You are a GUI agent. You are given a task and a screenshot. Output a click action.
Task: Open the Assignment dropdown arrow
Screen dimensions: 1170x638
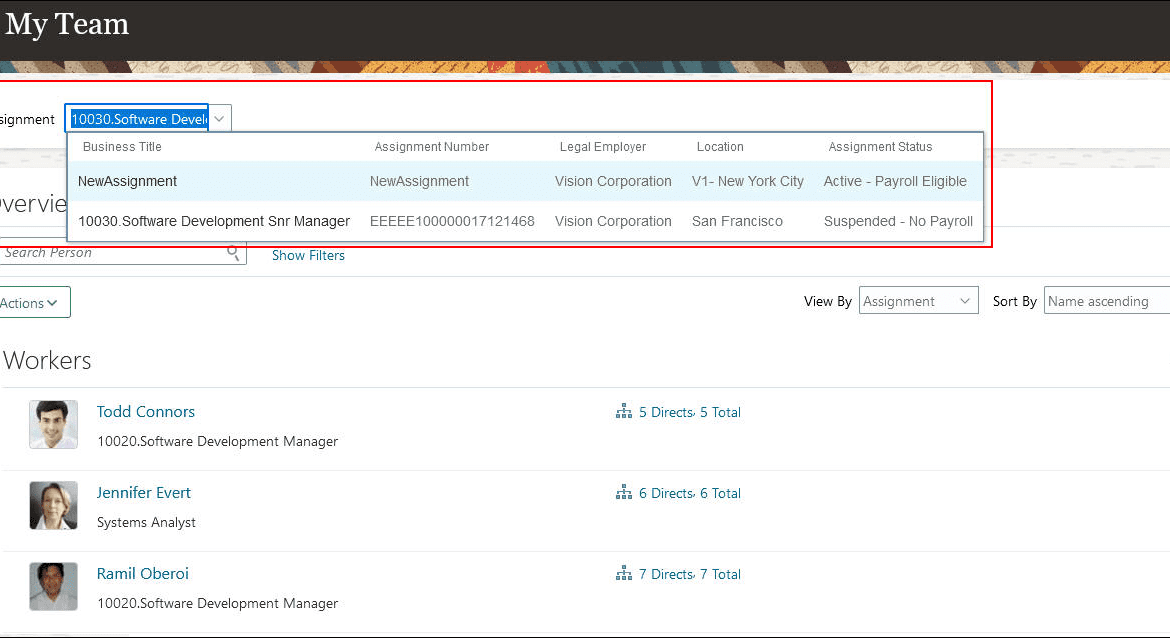(x=219, y=117)
